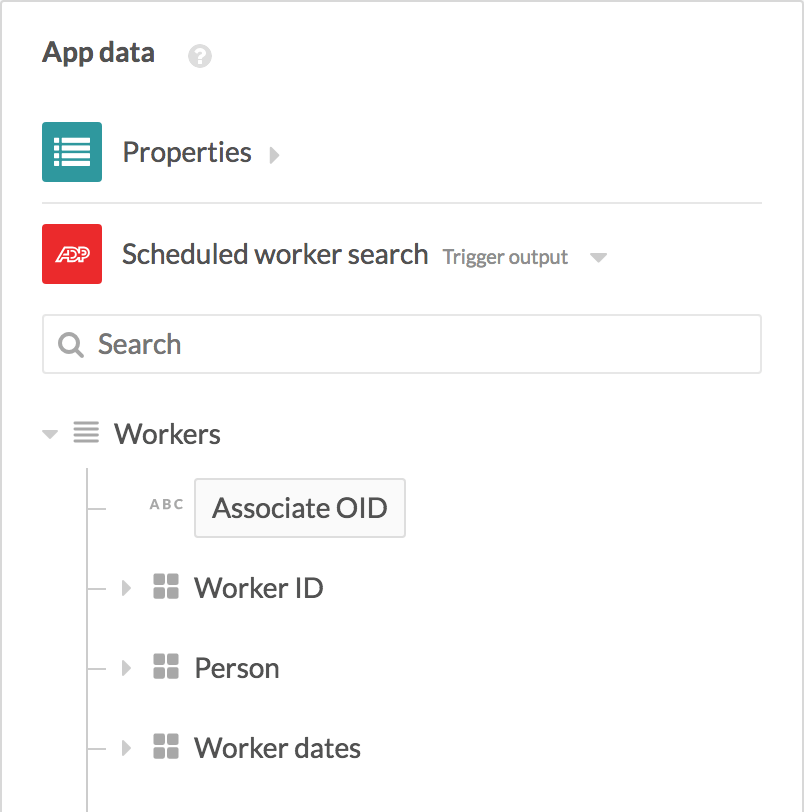Open the Properties section via its chevron
The height and width of the screenshot is (812, 804).
pyautogui.click(x=274, y=154)
